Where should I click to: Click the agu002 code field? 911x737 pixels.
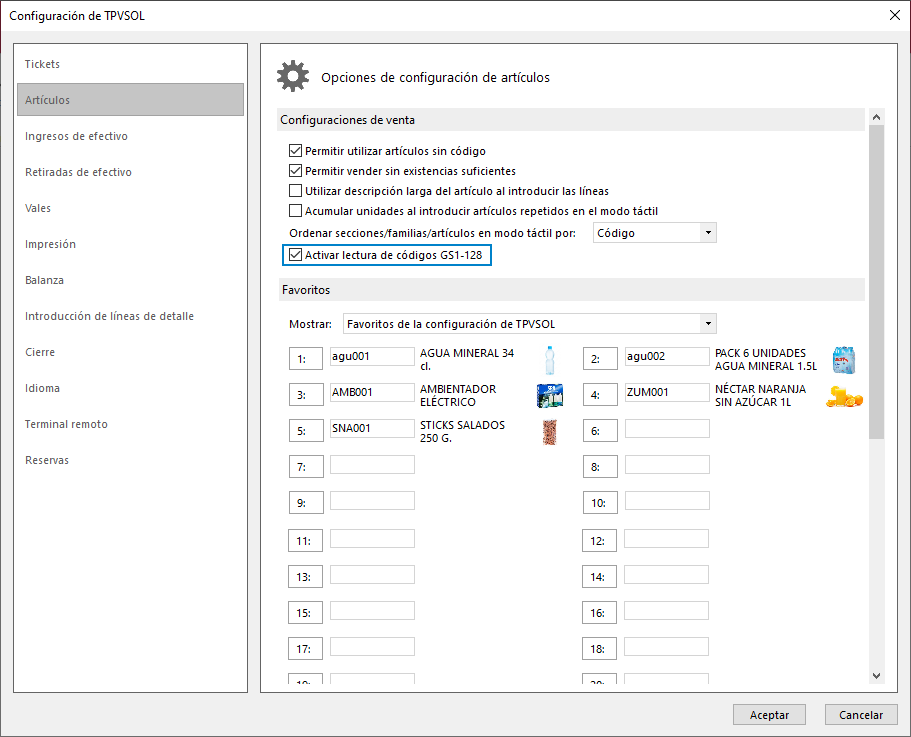pyautogui.click(x=667, y=357)
